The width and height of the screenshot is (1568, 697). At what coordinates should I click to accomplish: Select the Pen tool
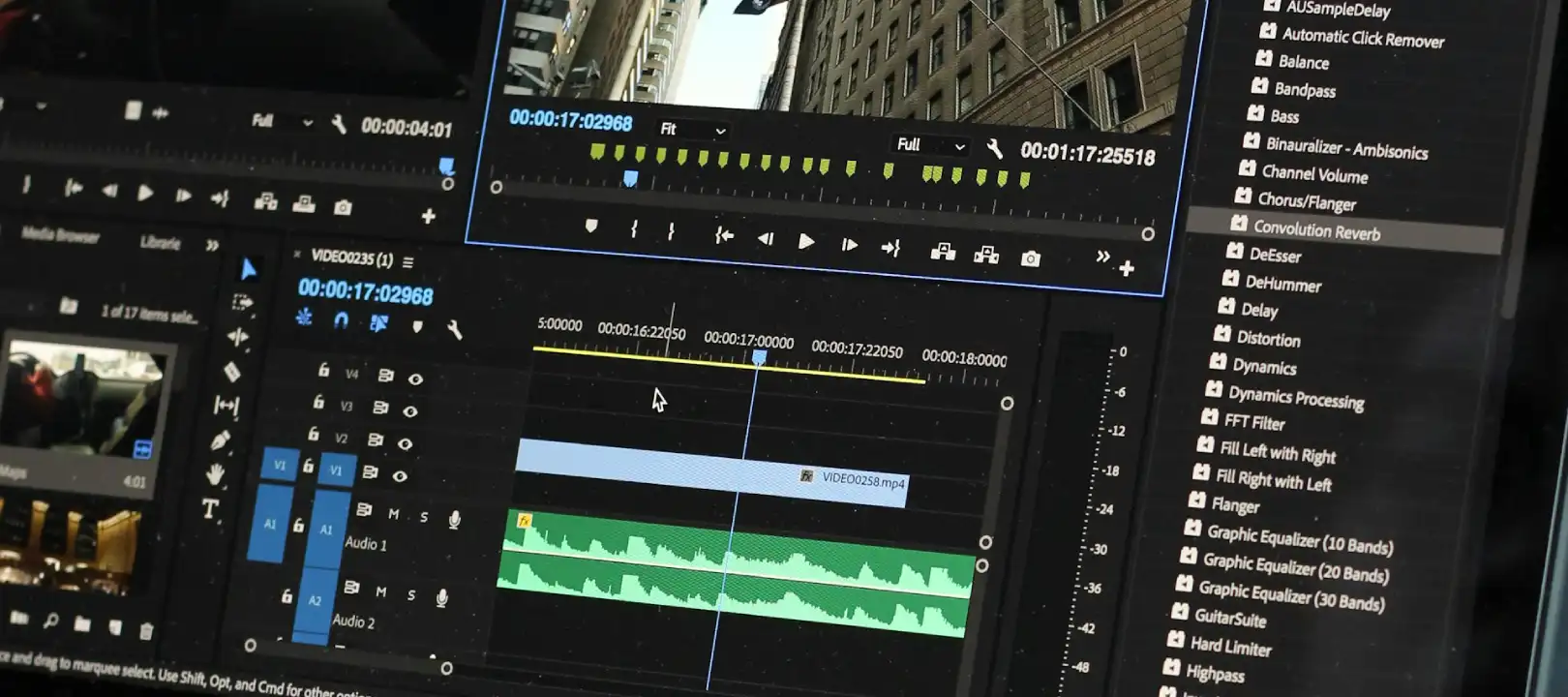pyautogui.click(x=220, y=440)
